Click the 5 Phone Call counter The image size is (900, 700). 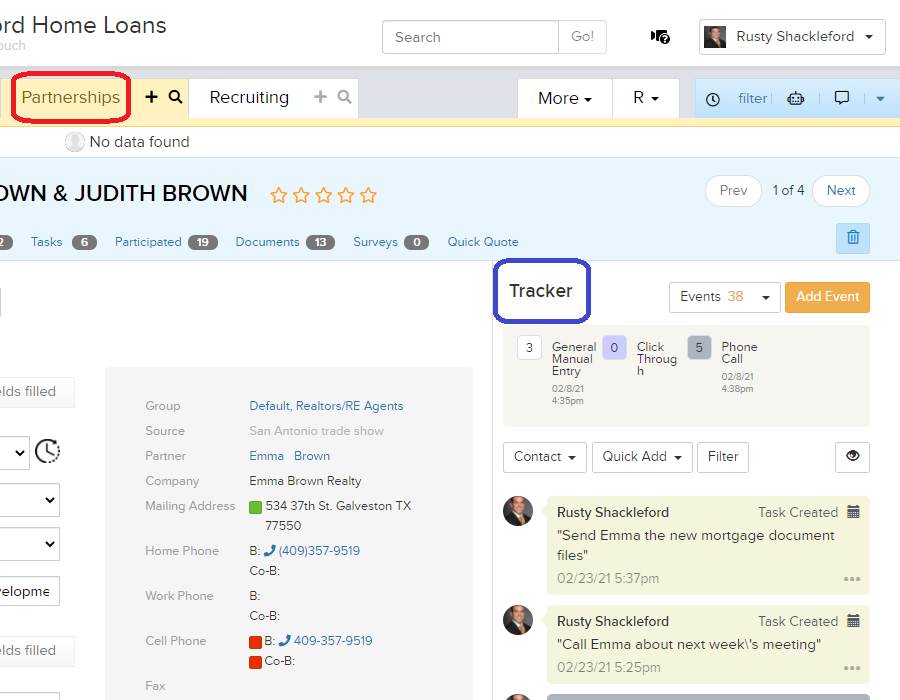point(699,348)
